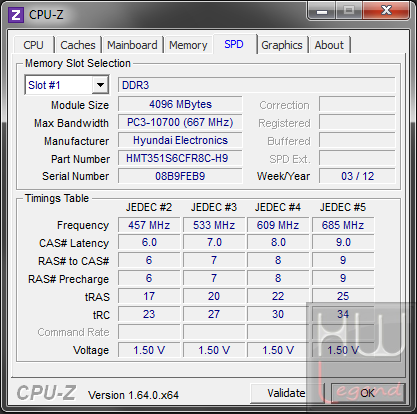Switch to the Memory tab
This screenshot has width=417, height=414.
click(188, 45)
